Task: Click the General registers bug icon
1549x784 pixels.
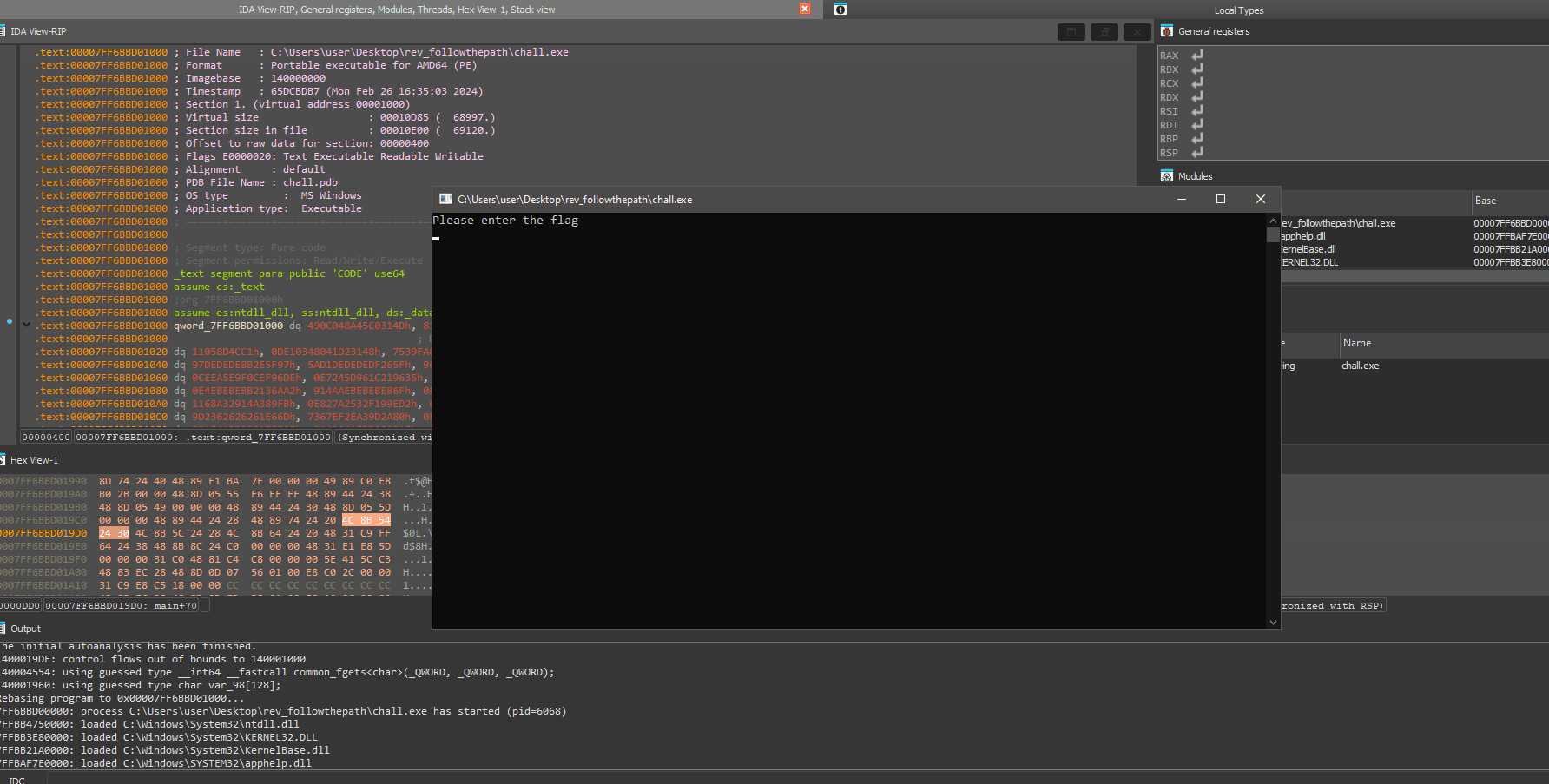Action: (1167, 31)
